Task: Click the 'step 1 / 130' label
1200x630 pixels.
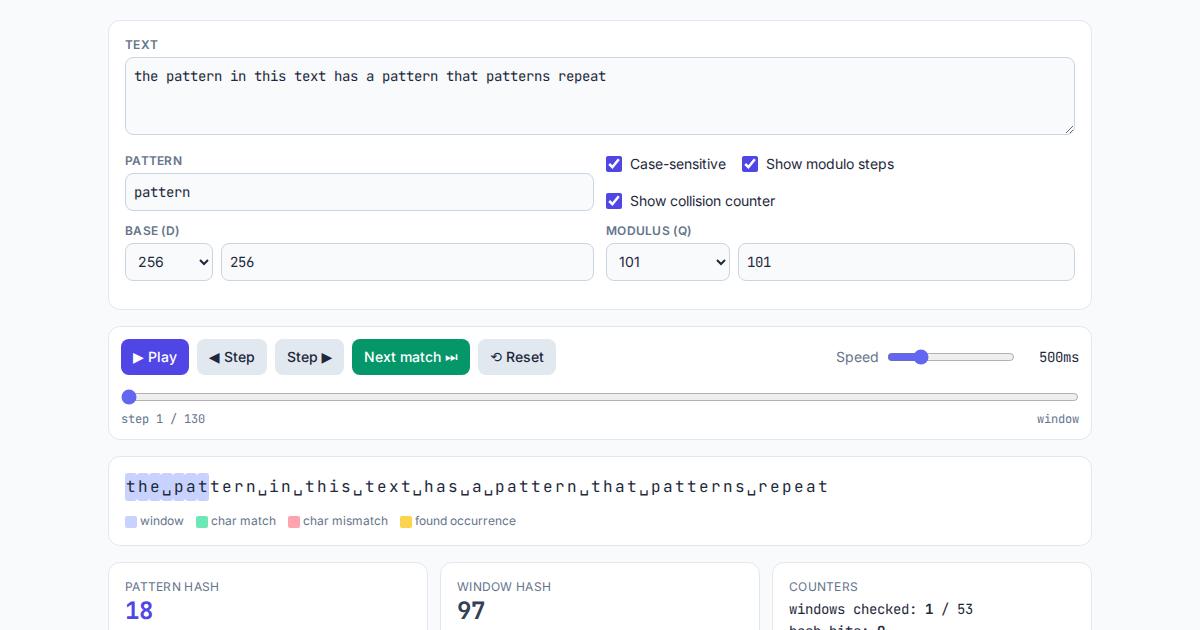Action: point(163,419)
